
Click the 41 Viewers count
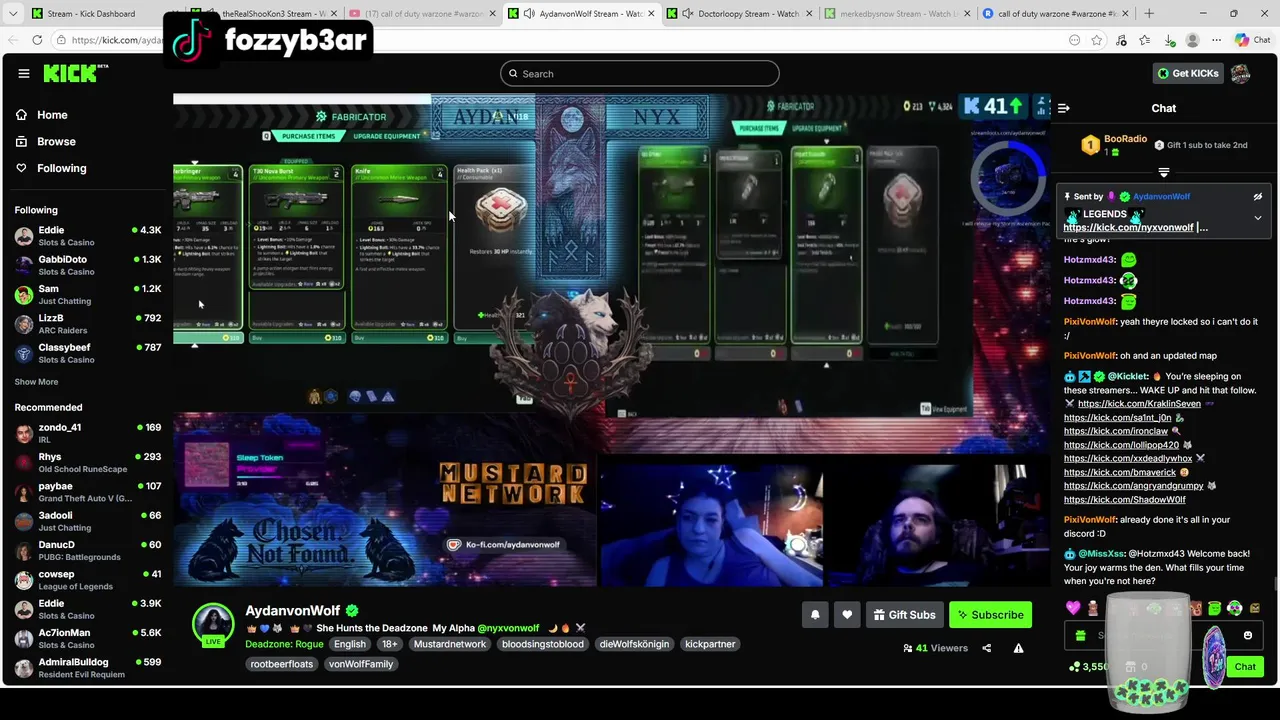point(936,648)
